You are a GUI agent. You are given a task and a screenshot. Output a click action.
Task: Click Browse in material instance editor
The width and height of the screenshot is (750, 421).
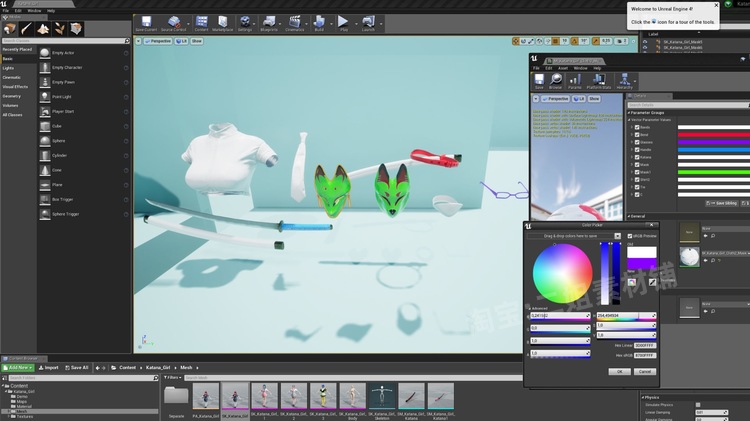[556, 81]
